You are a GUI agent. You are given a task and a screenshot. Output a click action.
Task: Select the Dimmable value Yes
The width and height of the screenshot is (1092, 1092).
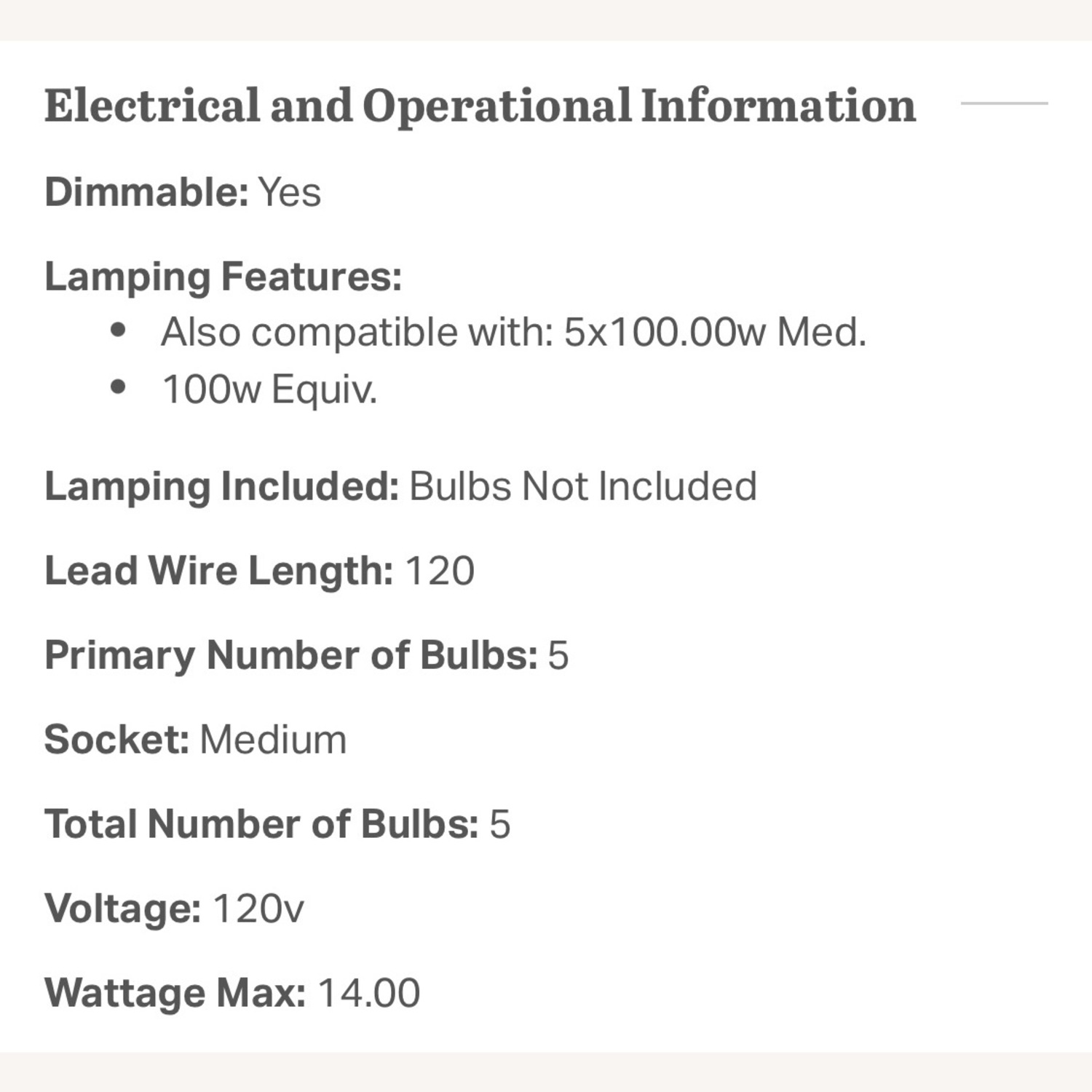pos(290,193)
